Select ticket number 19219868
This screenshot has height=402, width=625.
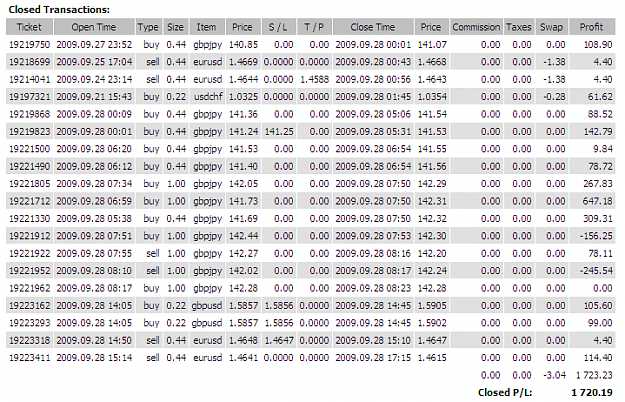click(29, 114)
